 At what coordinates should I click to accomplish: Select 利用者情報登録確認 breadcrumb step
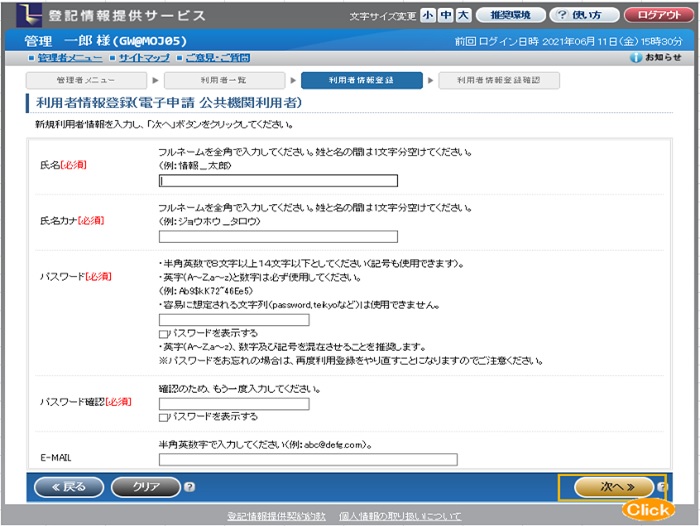499,80
